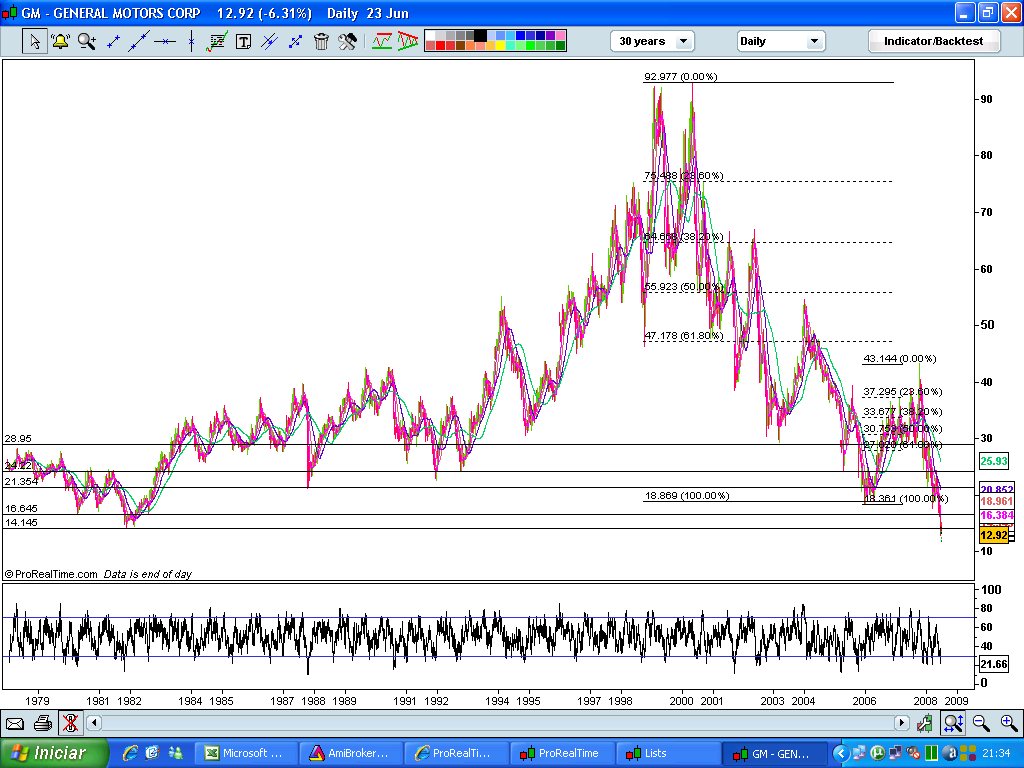
Task: Click the taskbar clock showing 21:34
Action: click(995, 754)
